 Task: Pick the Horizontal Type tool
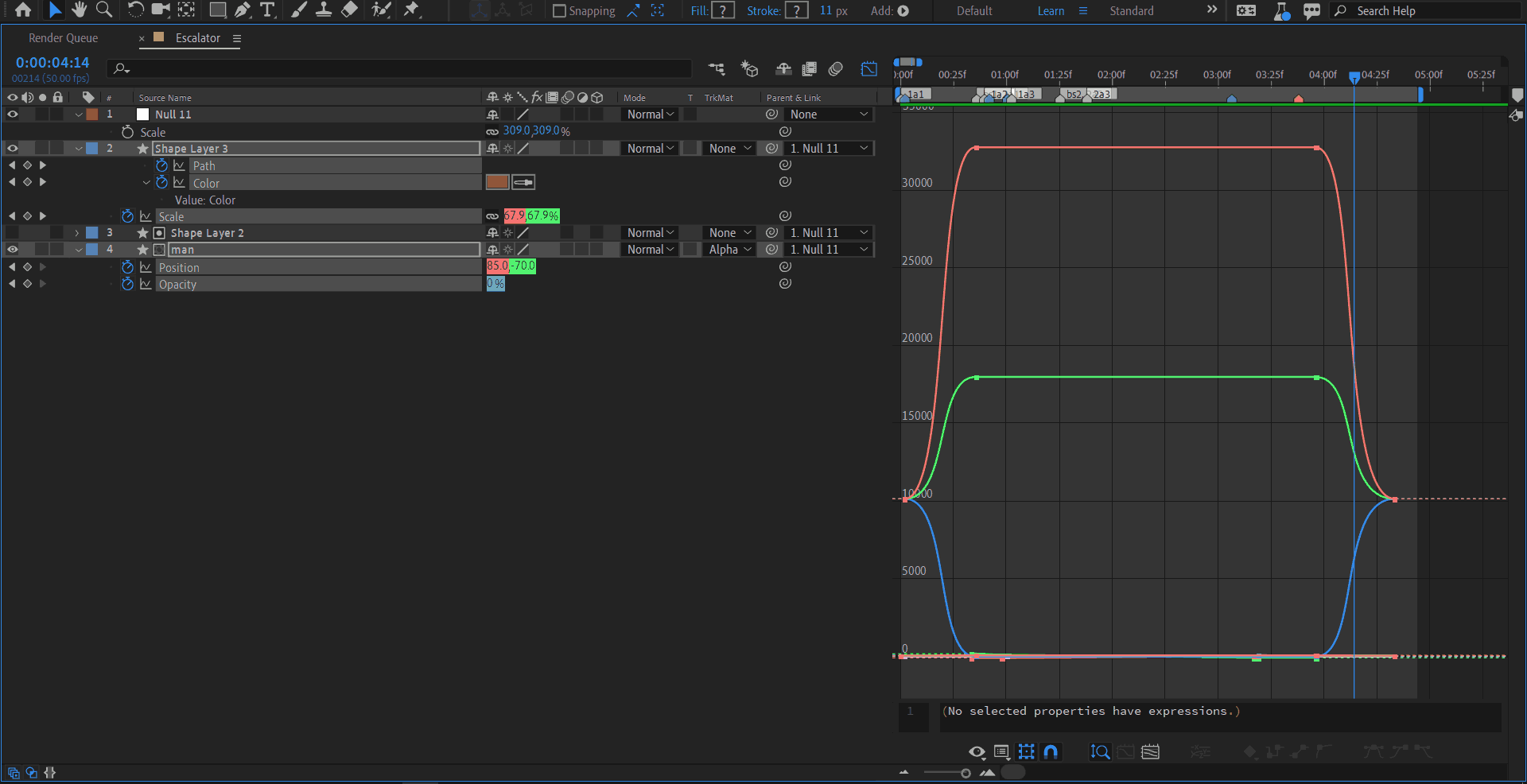[x=267, y=10]
